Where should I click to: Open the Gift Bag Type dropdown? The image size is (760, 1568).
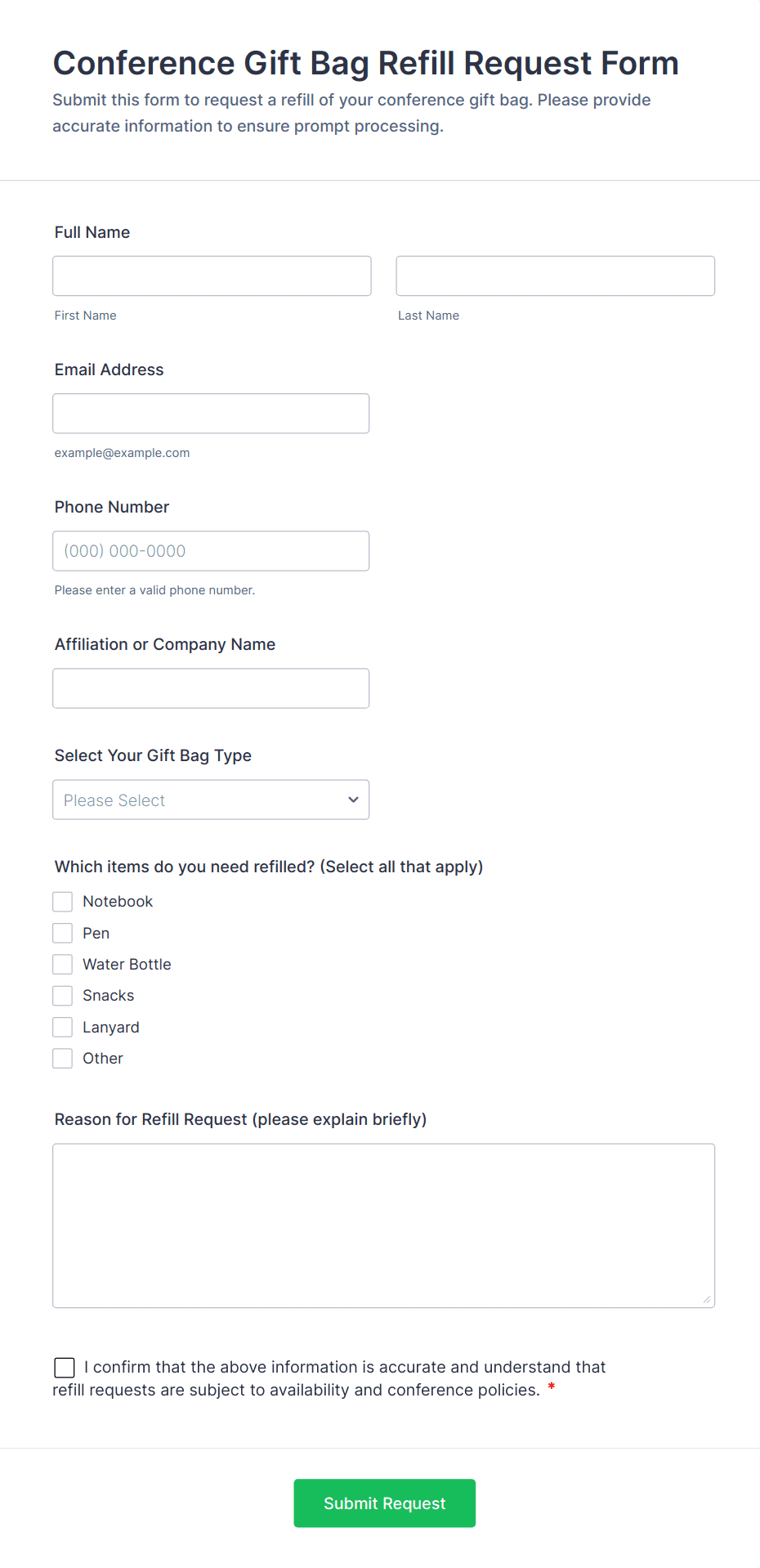tap(211, 800)
